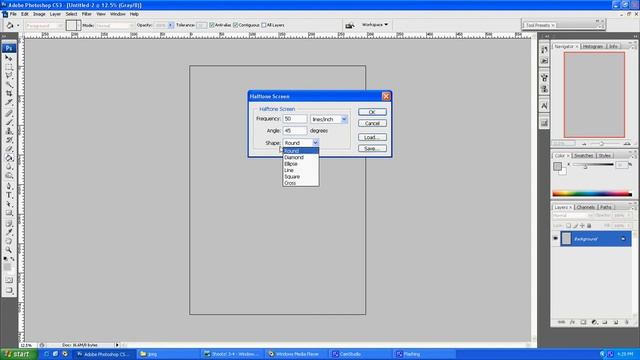Switch to the Swatches tab
Image resolution: width=640 pixels, height=360 pixels.
click(583, 156)
